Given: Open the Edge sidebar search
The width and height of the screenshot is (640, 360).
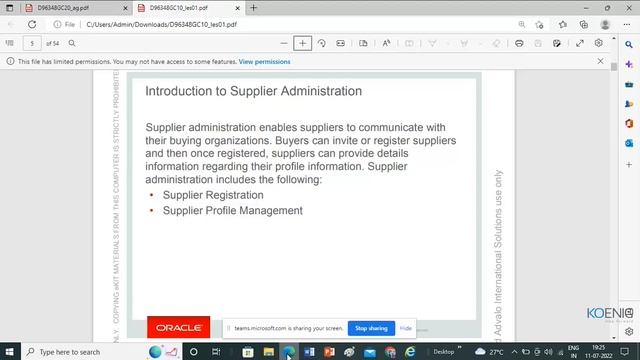Looking at the screenshot, I should pos(629,44).
